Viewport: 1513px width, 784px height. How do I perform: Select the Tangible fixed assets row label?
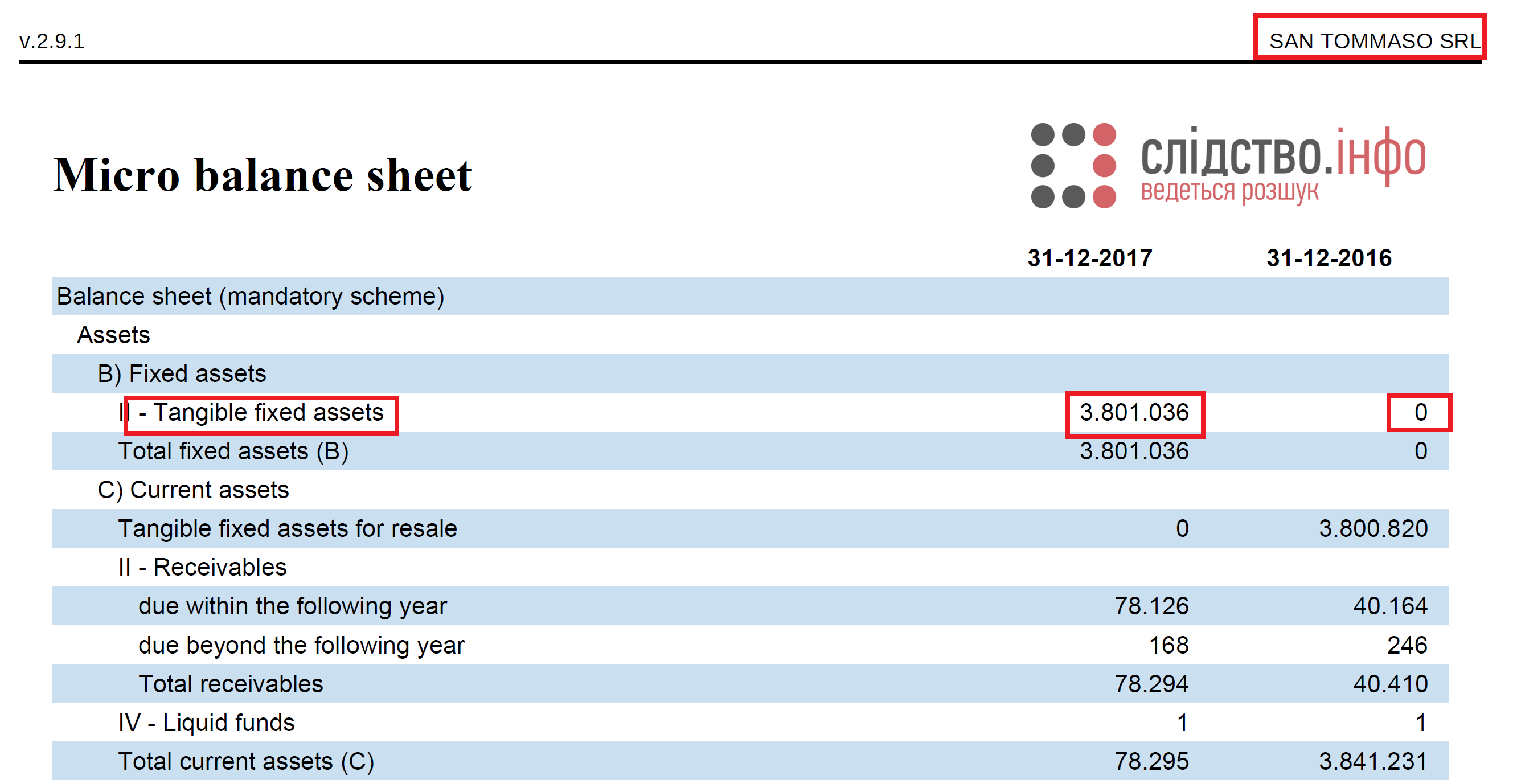pyautogui.click(x=251, y=413)
